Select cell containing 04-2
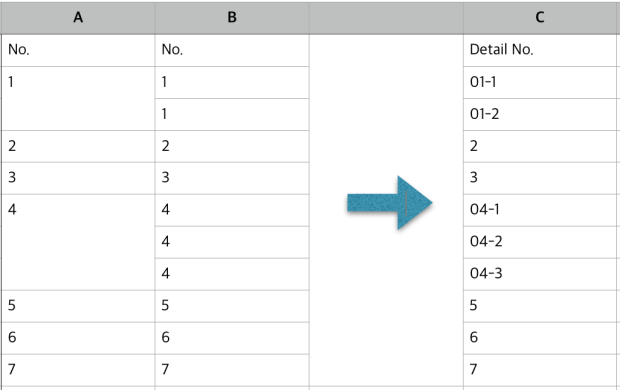The height and width of the screenshot is (390, 620). click(x=540, y=242)
